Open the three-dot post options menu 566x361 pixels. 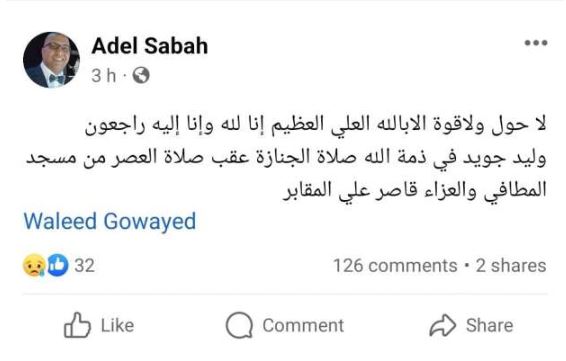tap(536, 43)
